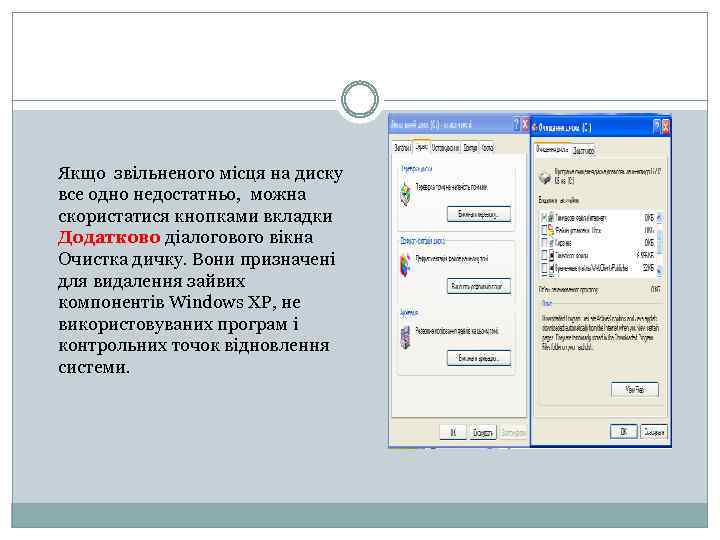Click the help question mark in Properties window
This screenshot has width=720, height=540.
tap(516, 124)
